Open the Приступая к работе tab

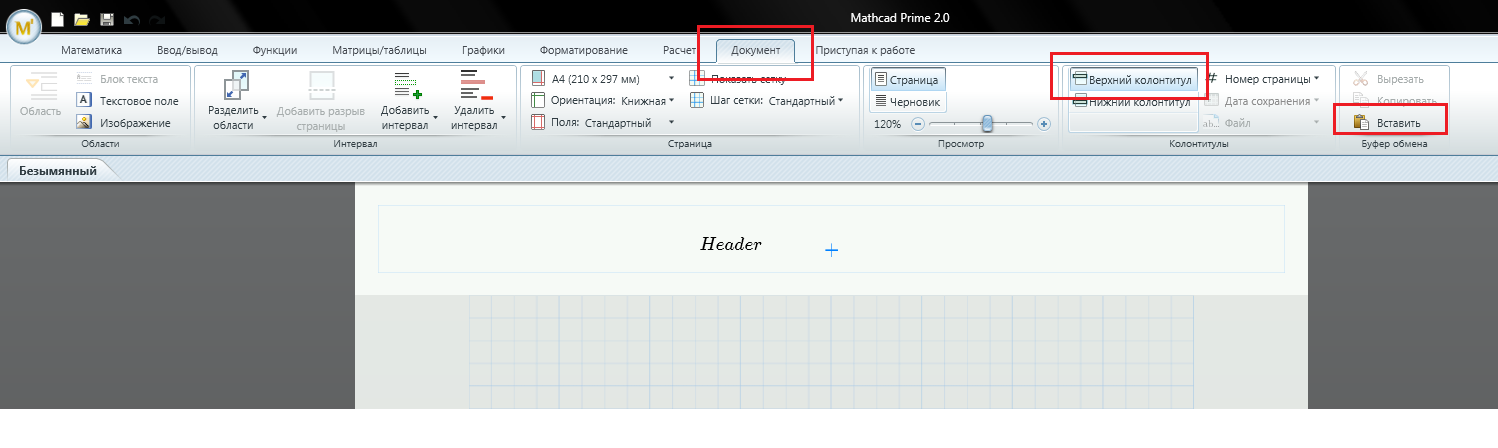(x=865, y=50)
